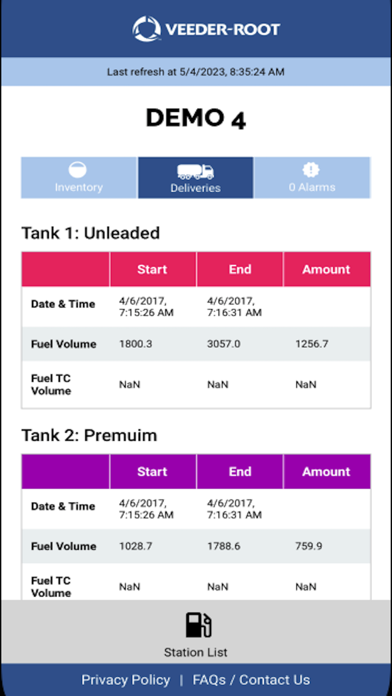
Task: Switch to the Inventory tab
Action: [x=79, y=178]
